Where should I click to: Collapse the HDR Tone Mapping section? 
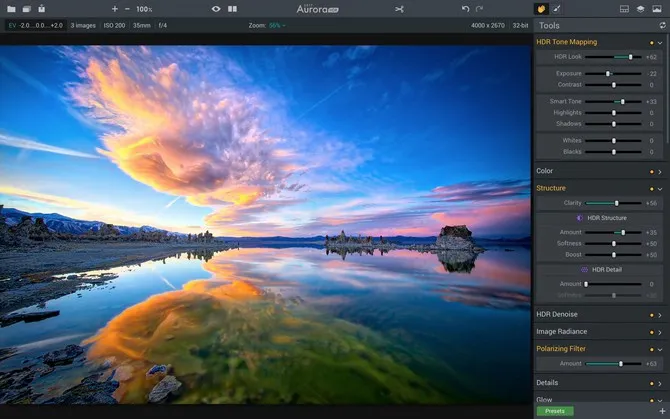click(660, 43)
